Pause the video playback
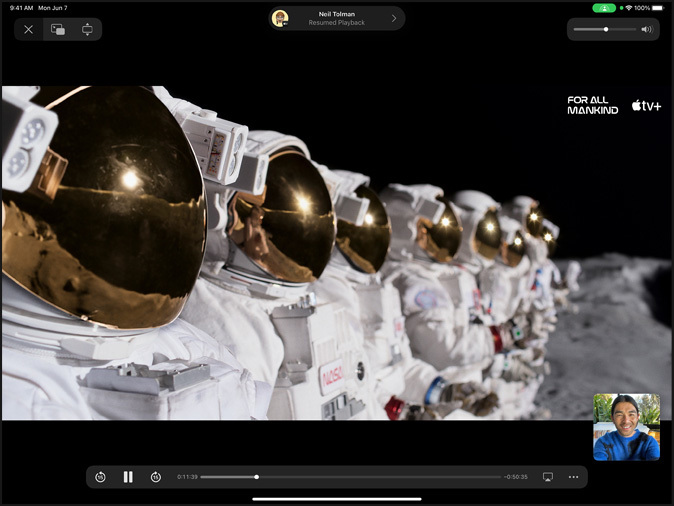Screen dimensions: 674x506 click(128, 477)
